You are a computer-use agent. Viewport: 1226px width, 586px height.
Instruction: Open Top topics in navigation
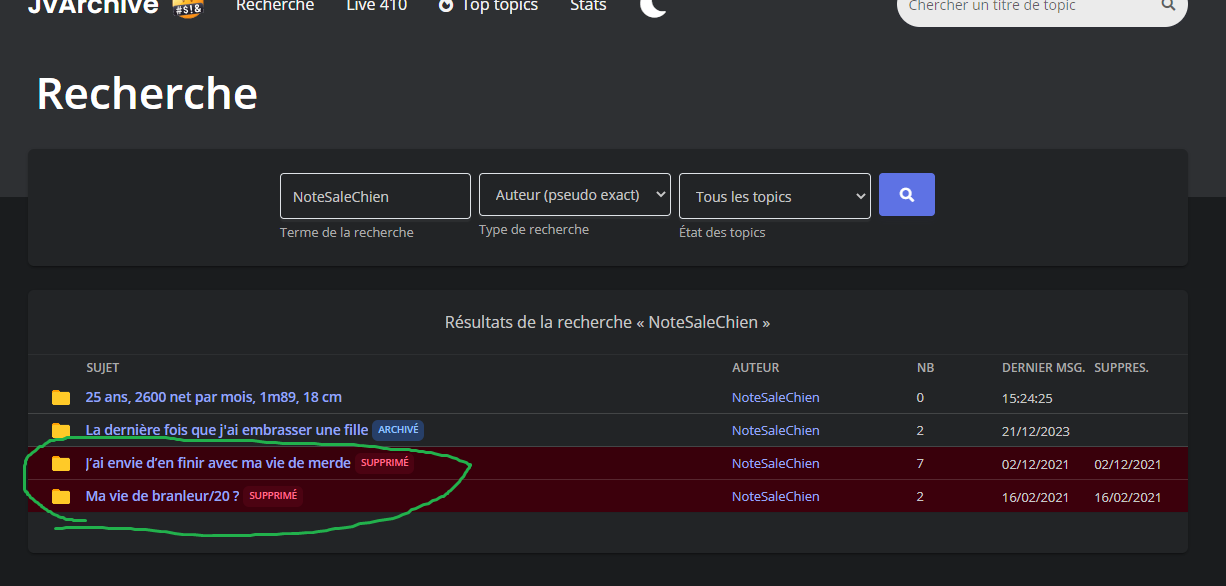tap(499, 6)
